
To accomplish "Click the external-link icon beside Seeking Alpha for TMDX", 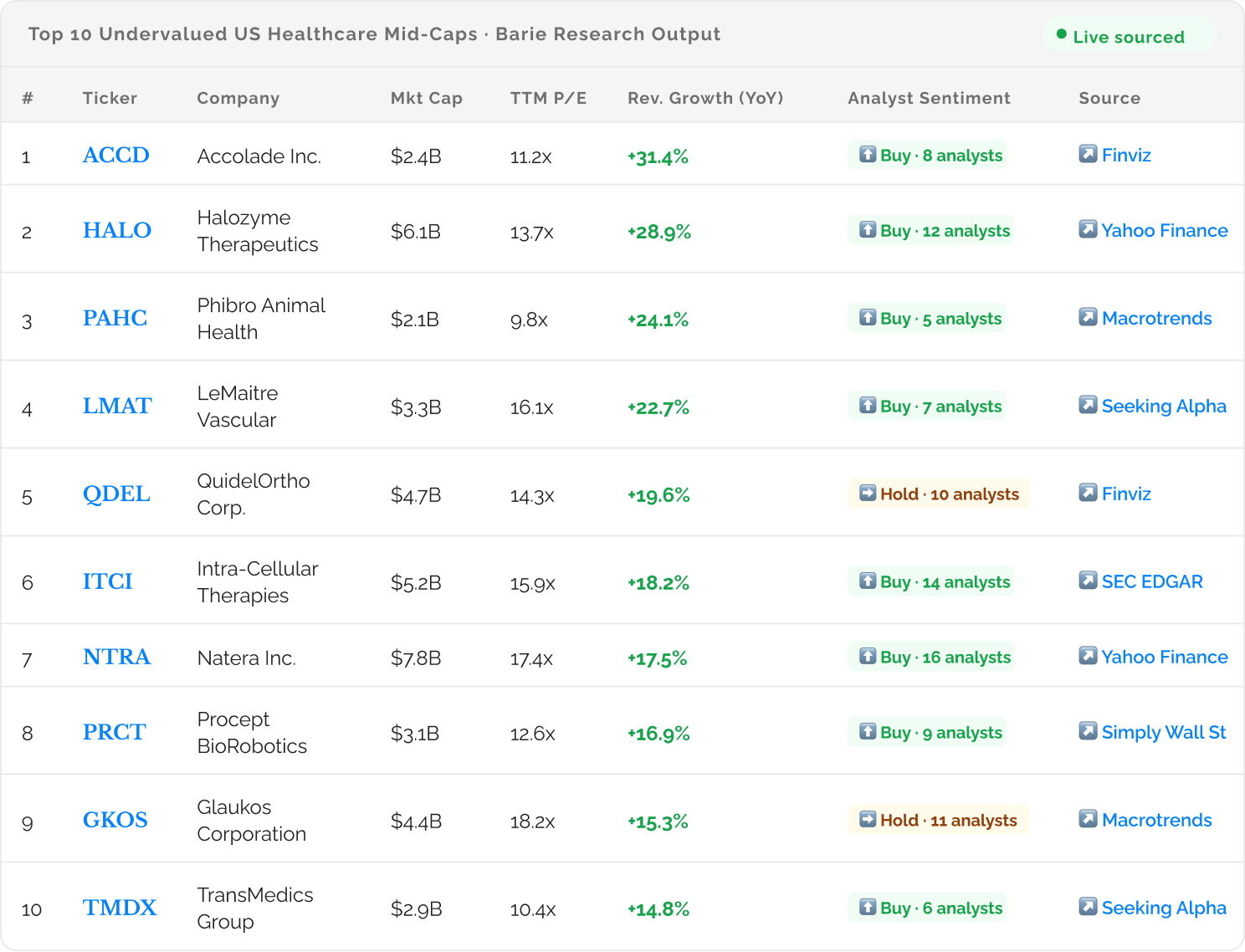I will [x=1088, y=907].
